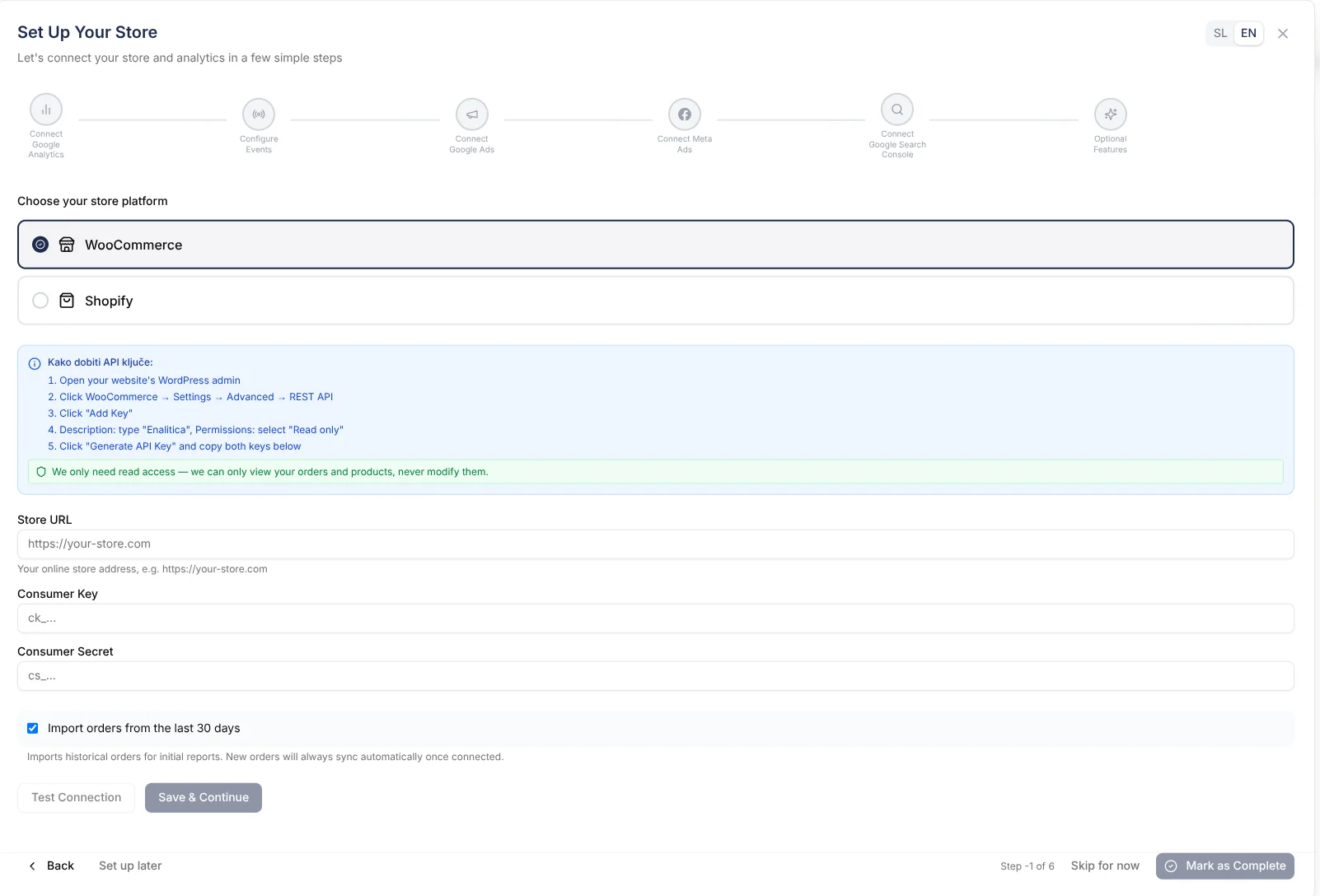Click the Store URL input field
This screenshot has height=896, width=1320.
pos(656,544)
